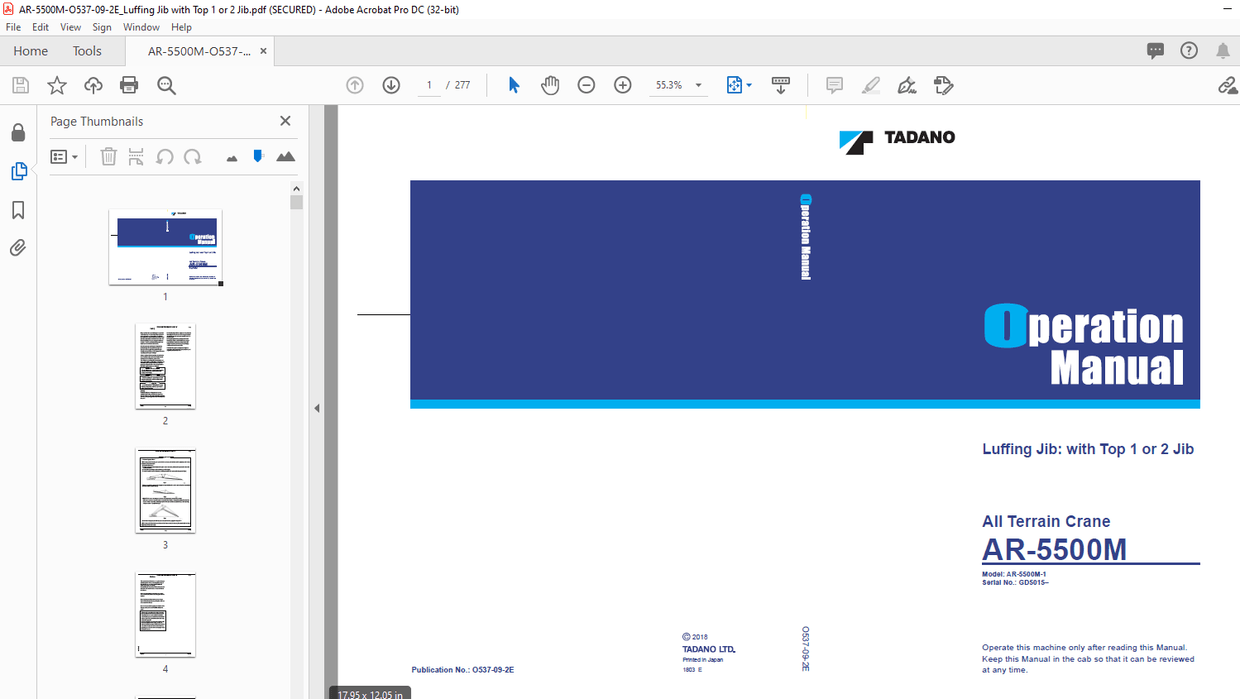Screen dimensions: 1240x699
Task: Open the View menu
Action: click(70, 27)
